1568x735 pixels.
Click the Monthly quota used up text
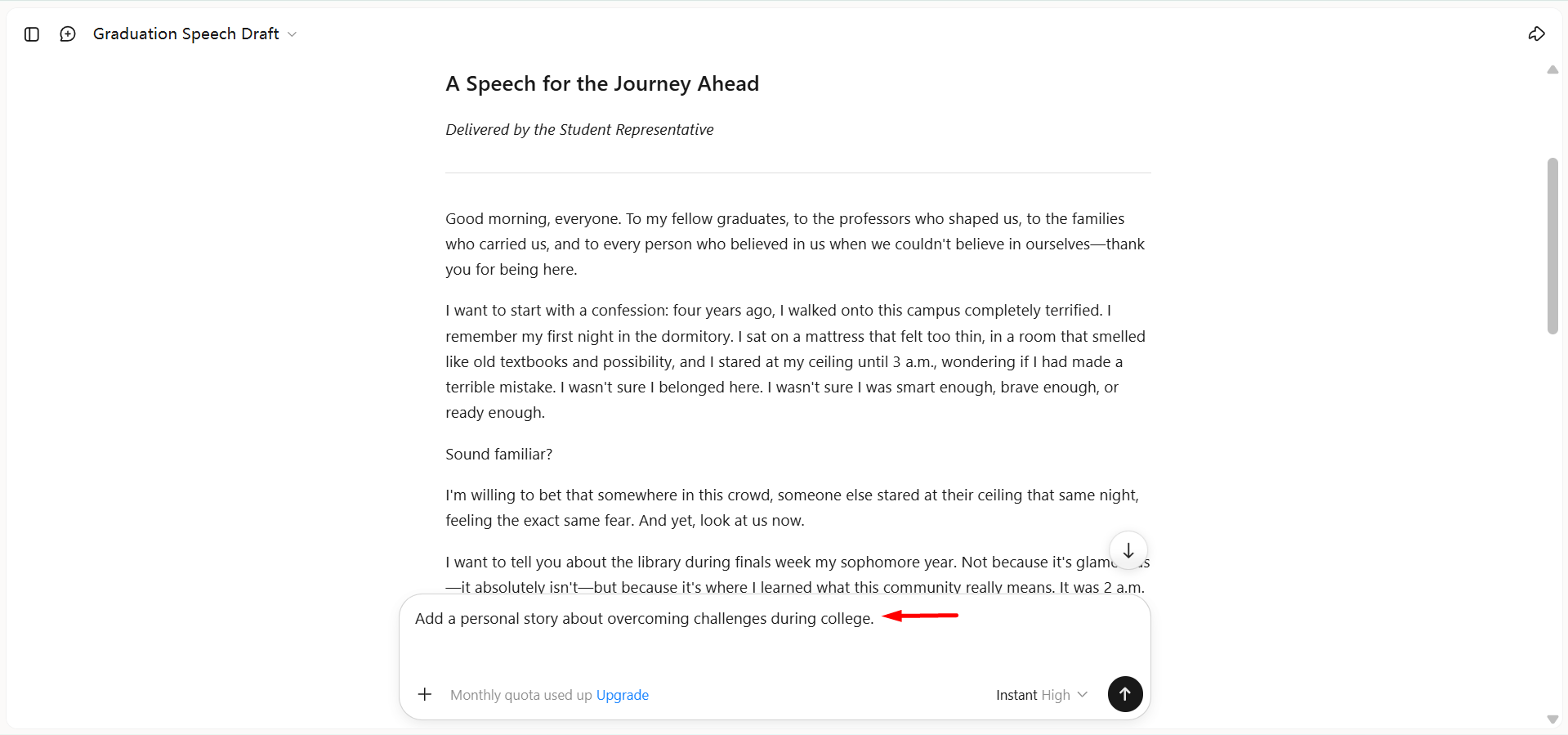(x=521, y=695)
